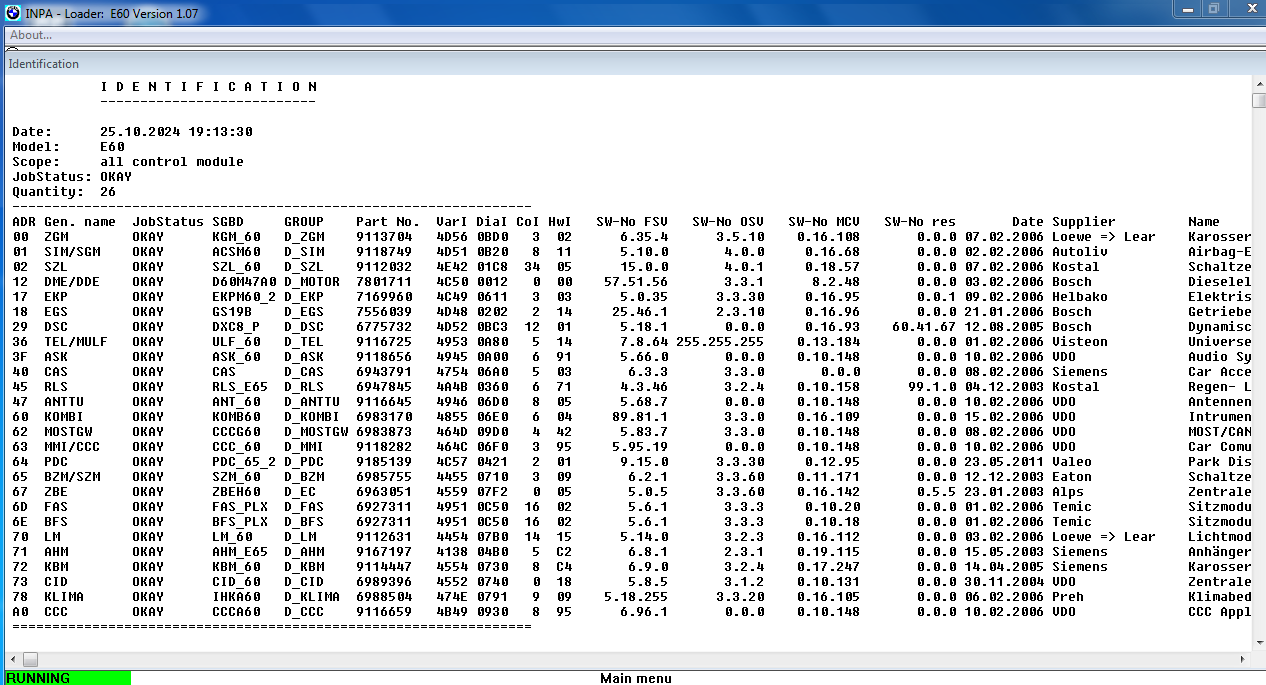Maximize the INPA window

pos(1215,9)
